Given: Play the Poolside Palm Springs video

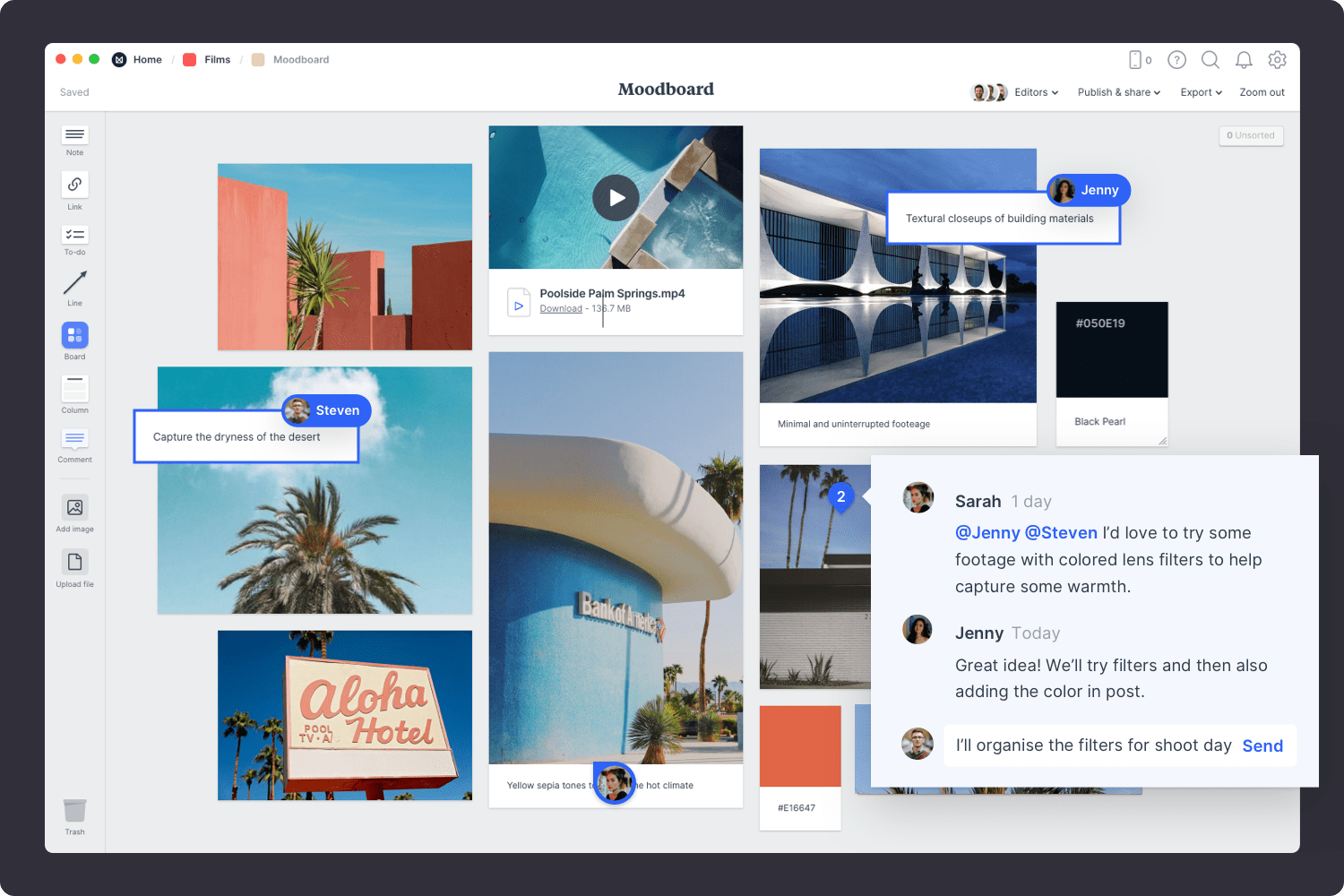Looking at the screenshot, I should point(616,198).
